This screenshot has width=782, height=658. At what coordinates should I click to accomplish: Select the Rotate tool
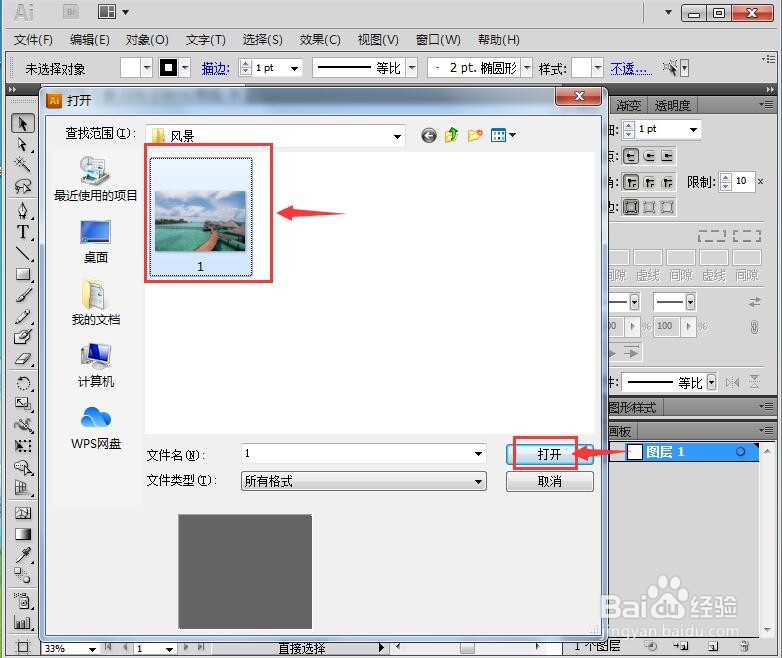[23, 383]
